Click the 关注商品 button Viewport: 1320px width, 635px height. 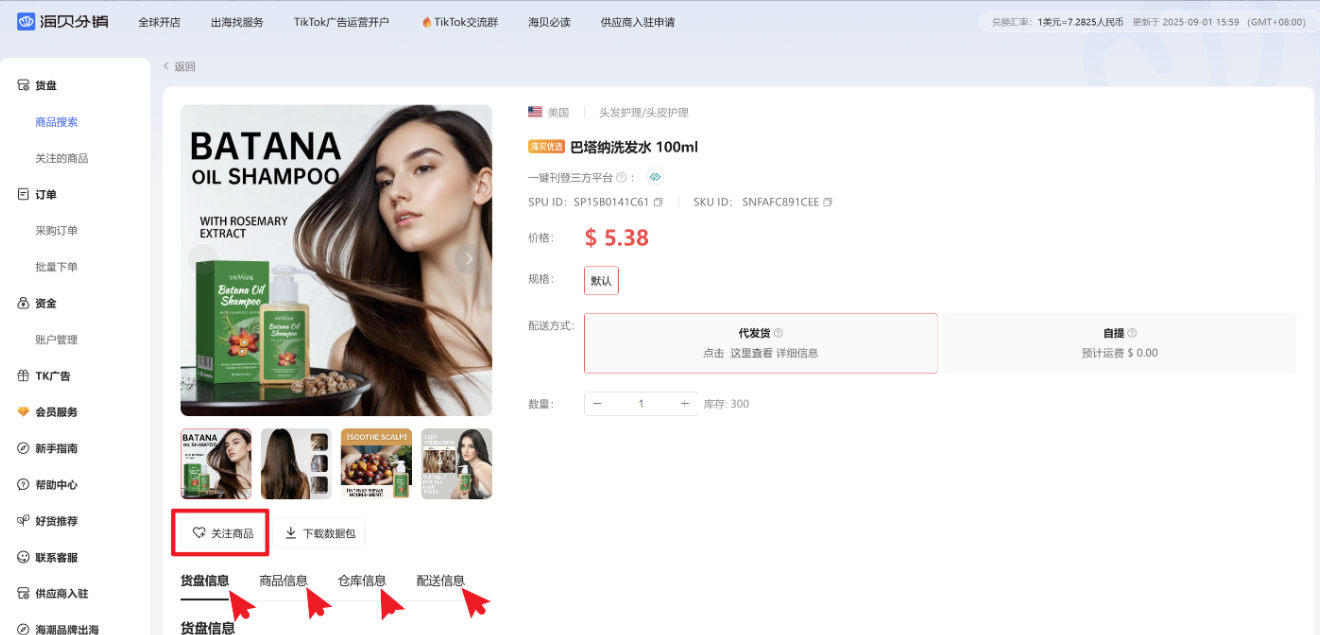pos(222,533)
